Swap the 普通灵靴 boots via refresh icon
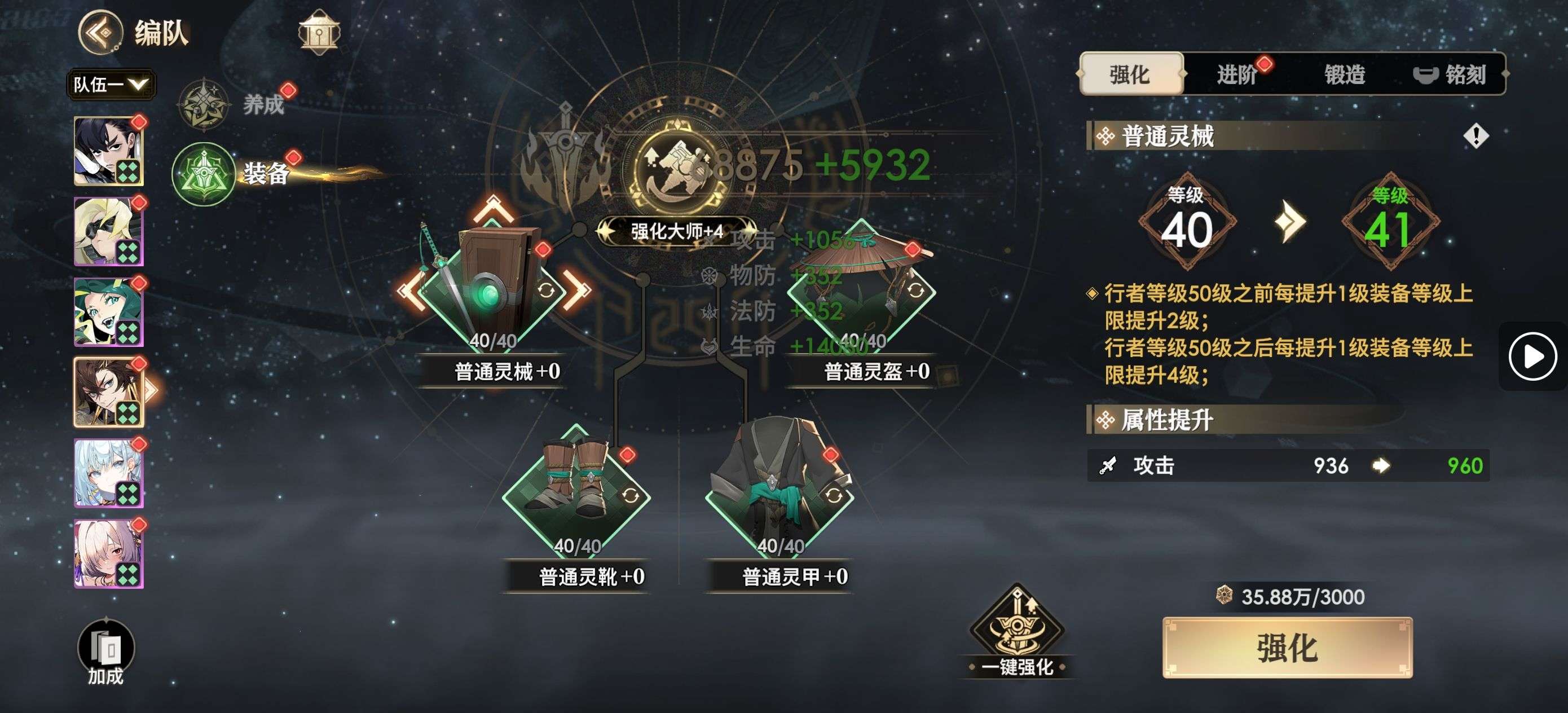The image size is (1568, 713). 631,496
